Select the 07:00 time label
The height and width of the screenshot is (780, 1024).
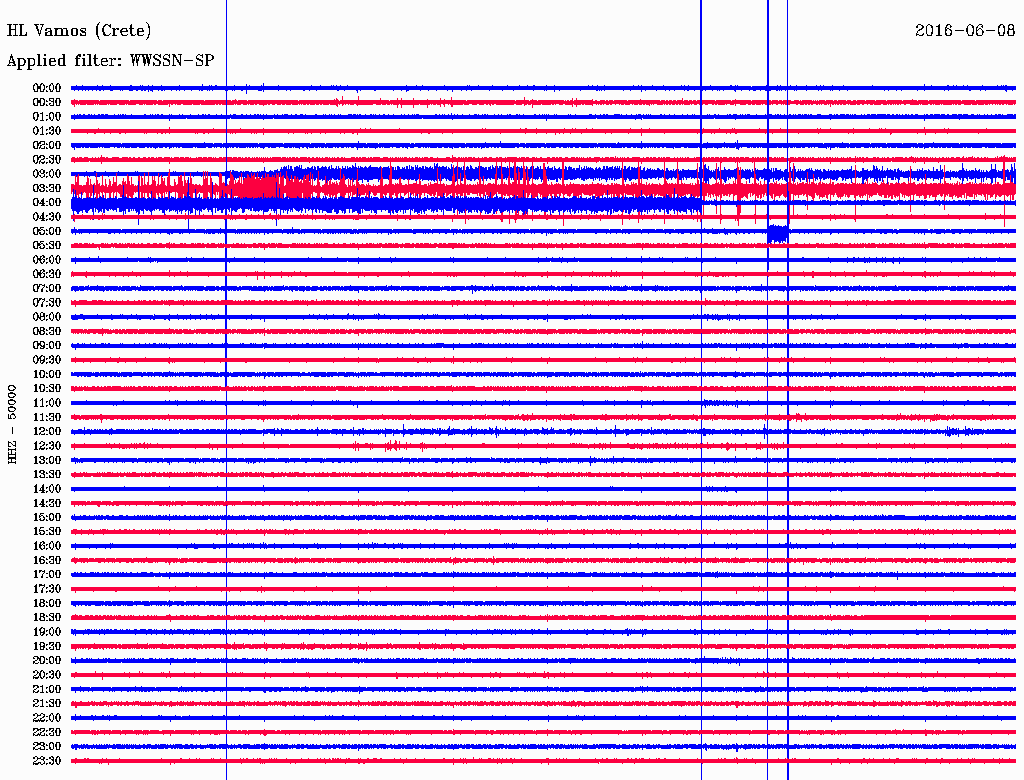tap(47, 288)
